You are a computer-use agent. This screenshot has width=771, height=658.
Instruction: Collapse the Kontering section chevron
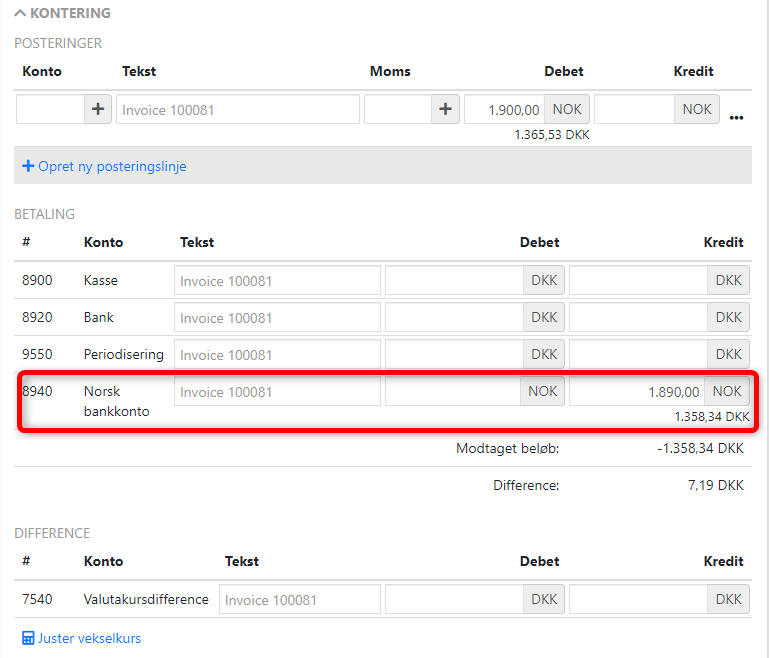[20, 14]
